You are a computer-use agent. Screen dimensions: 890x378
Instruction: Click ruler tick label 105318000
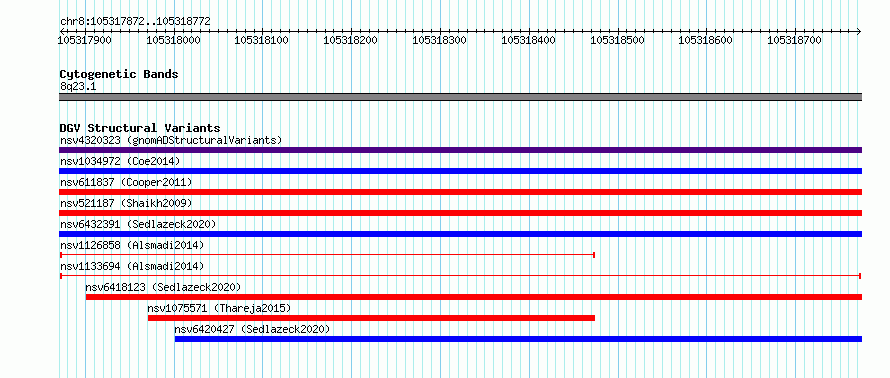coord(173,40)
